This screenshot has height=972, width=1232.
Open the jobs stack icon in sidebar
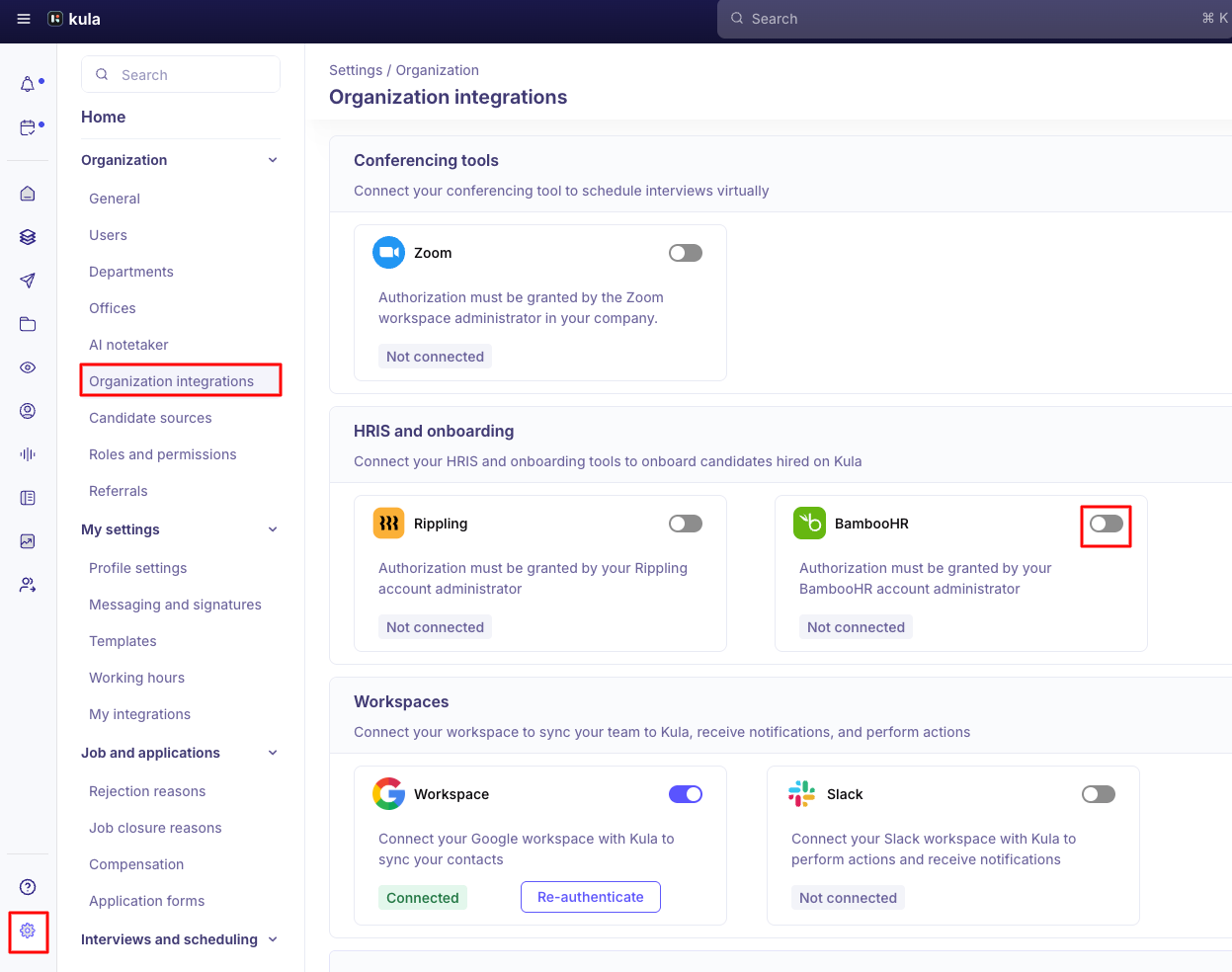point(28,237)
